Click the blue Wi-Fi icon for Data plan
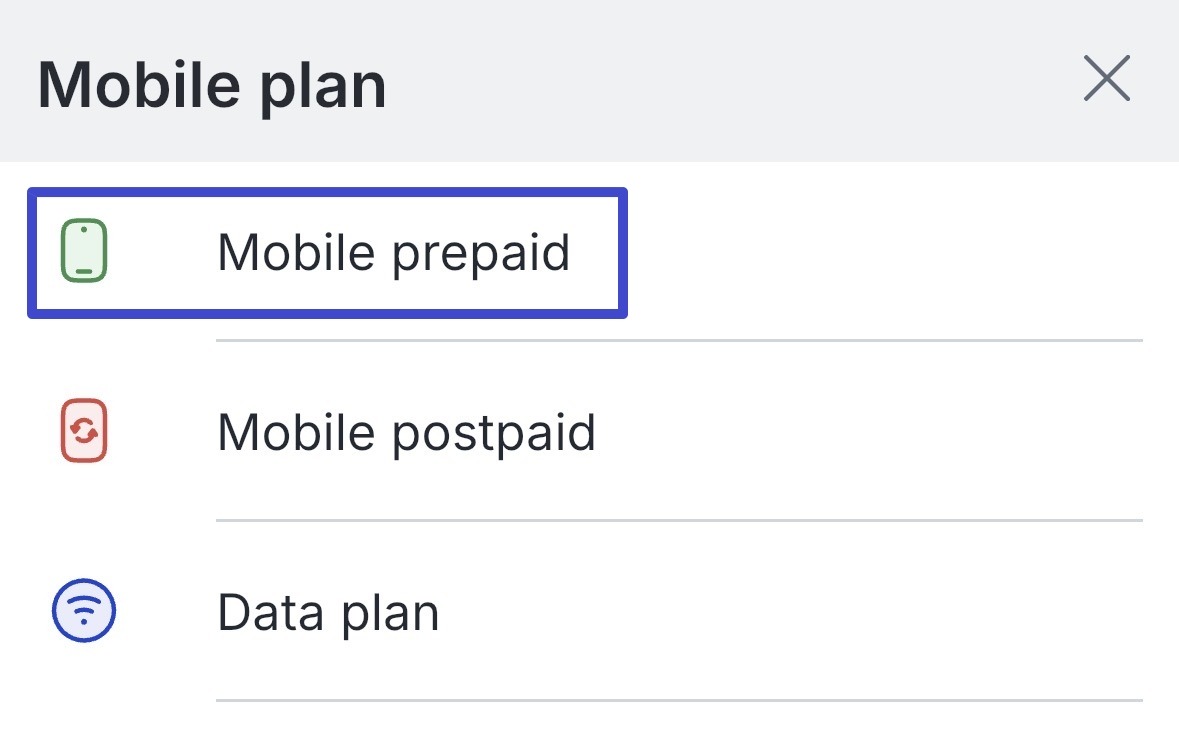This screenshot has height=746, width=1179. coord(84,611)
